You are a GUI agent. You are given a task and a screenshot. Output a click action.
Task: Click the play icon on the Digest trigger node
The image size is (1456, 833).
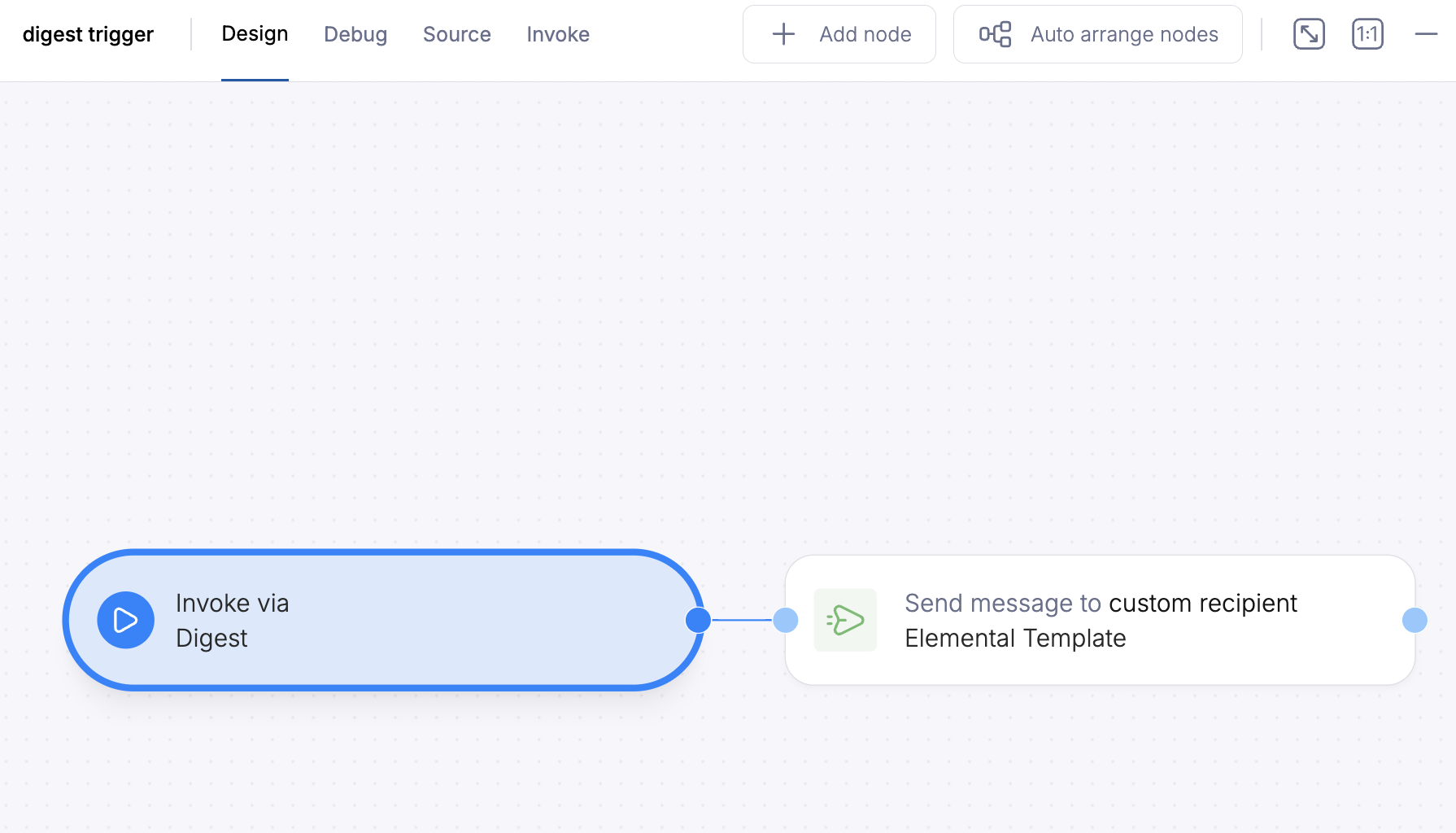click(x=125, y=620)
